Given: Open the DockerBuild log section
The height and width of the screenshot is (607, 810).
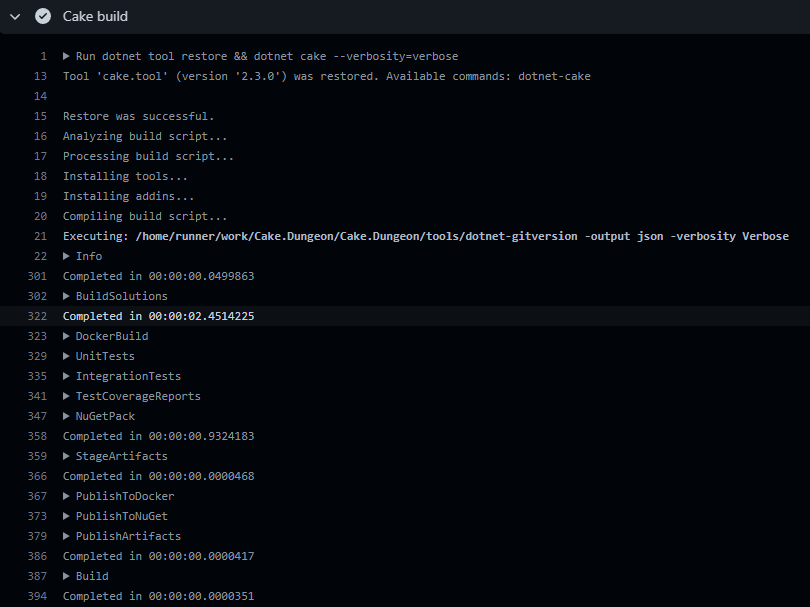Looking at the screenshot, I should 67,336.
